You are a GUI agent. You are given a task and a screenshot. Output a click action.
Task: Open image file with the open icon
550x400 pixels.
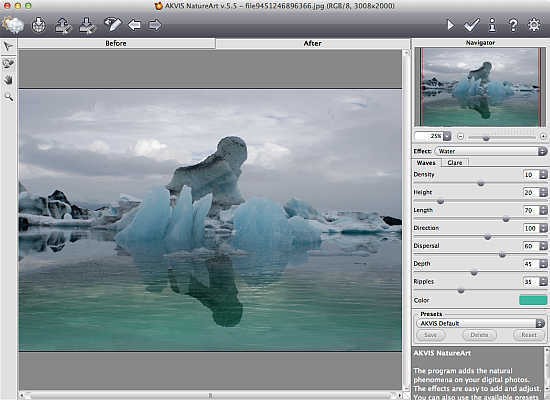39,25
